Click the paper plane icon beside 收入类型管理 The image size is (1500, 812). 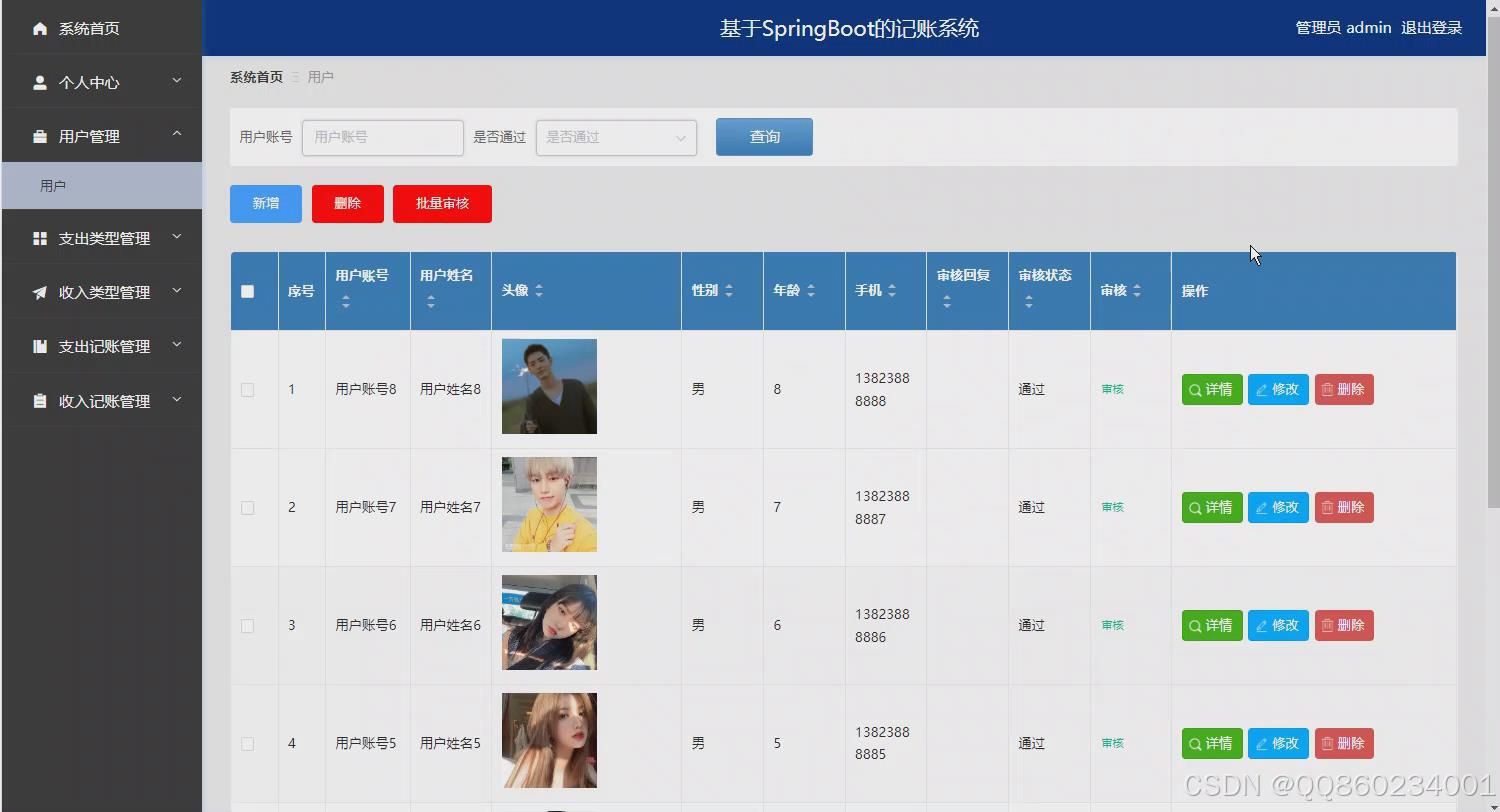[40, 292]
